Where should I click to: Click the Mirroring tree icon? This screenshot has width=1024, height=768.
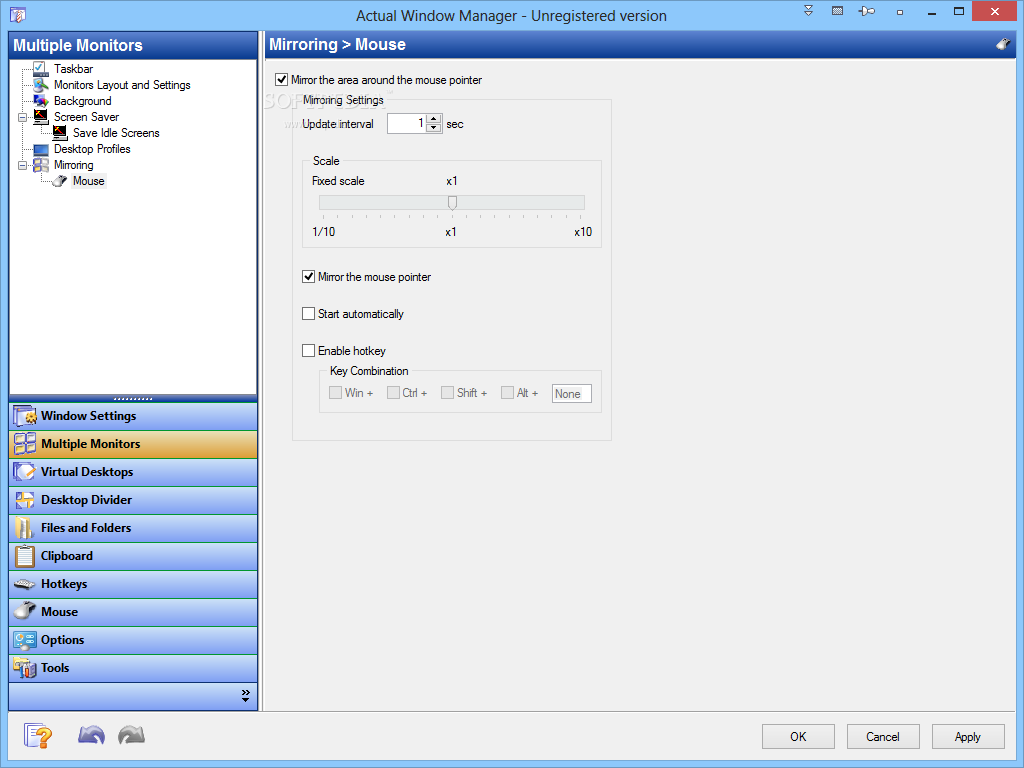point(40,165)
